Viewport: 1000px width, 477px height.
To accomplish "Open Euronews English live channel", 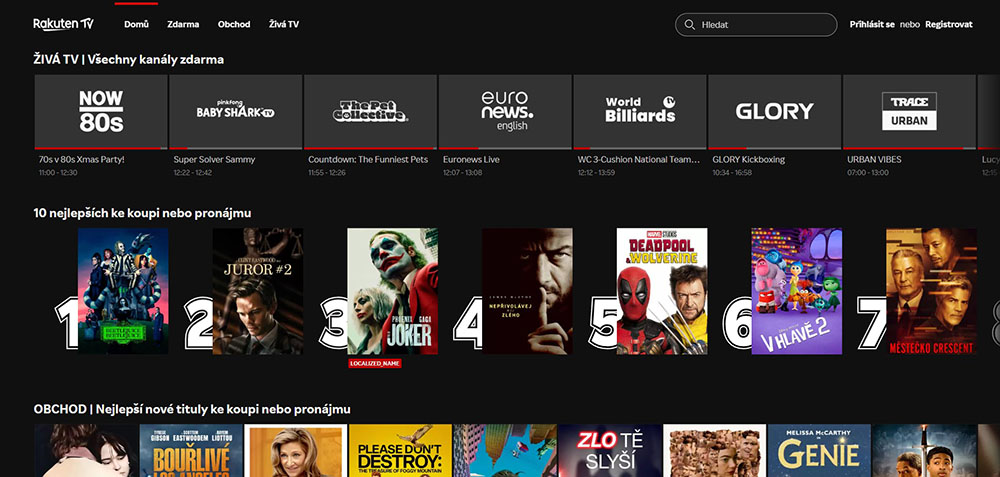I will coord(505,111).
